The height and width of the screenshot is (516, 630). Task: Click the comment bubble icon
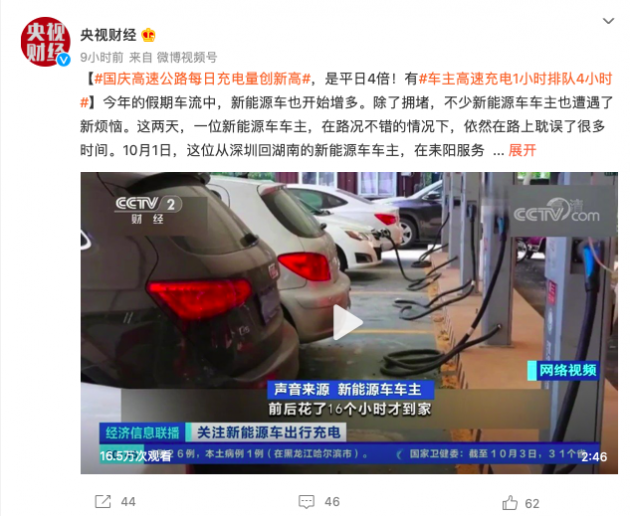(306, 502)
